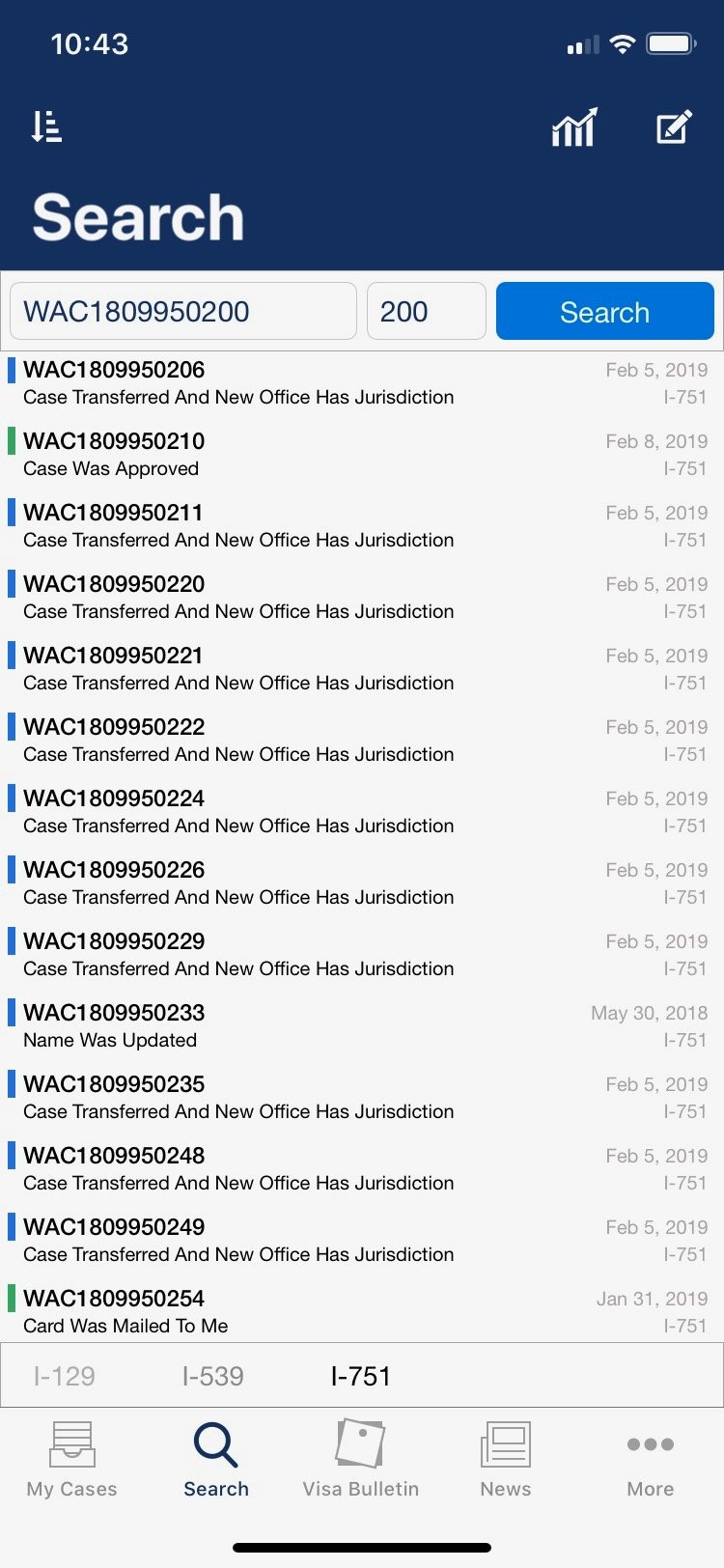Select the I-751 form filter

pyautogui.click(x=360, y=1376)
